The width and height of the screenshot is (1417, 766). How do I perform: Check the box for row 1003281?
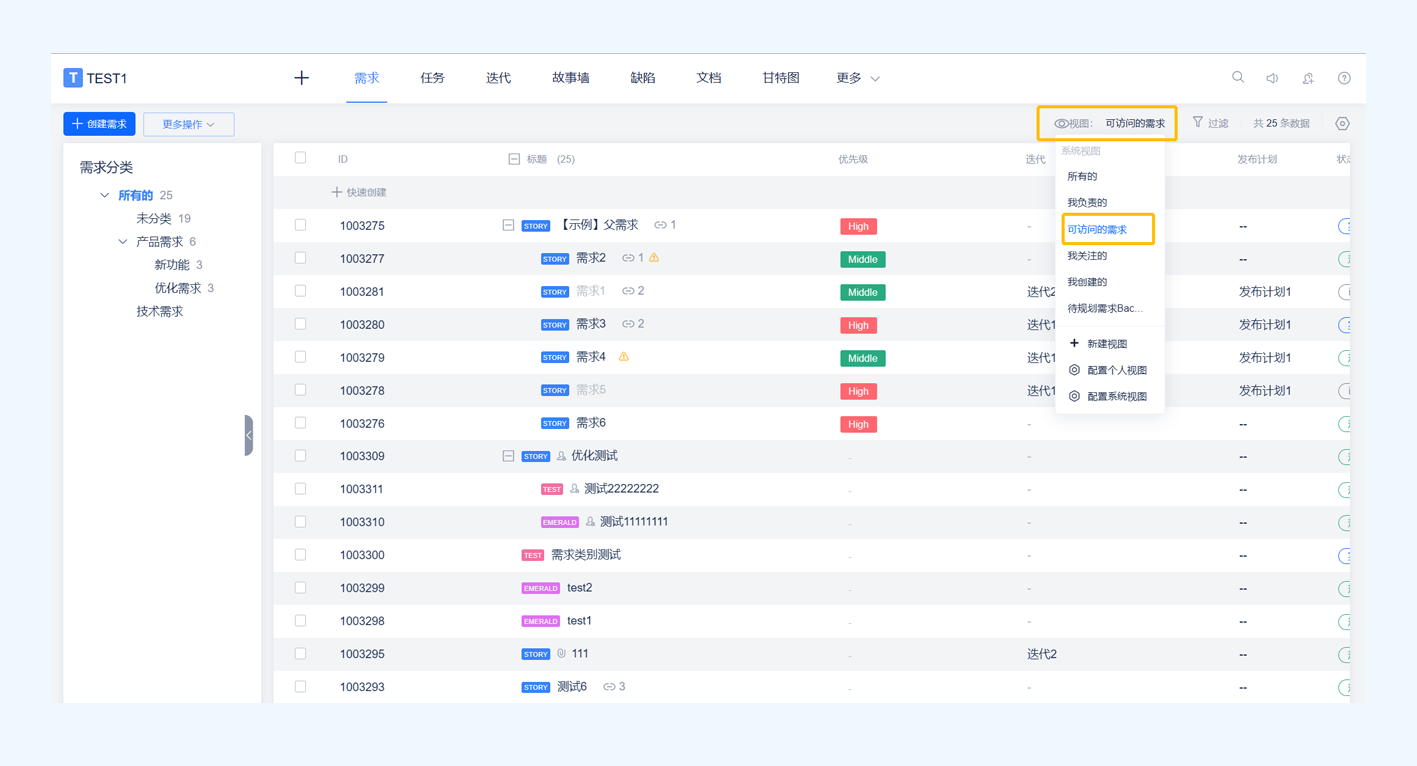click(x=300, y=291)
